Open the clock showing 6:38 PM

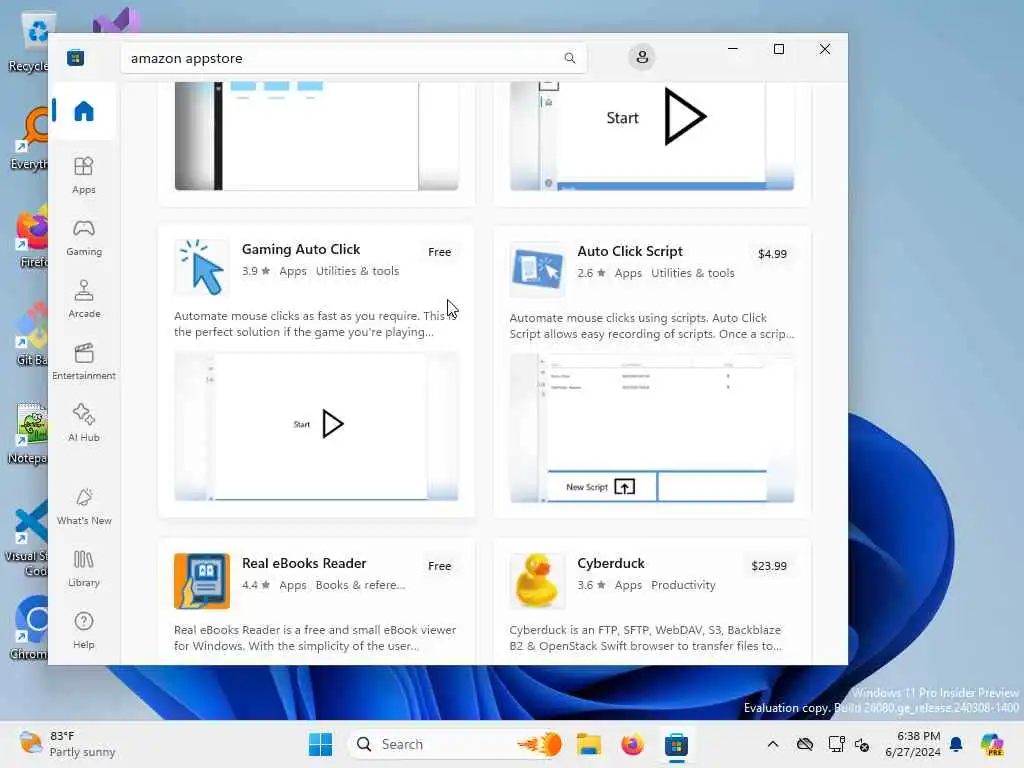tap(912, 744)
